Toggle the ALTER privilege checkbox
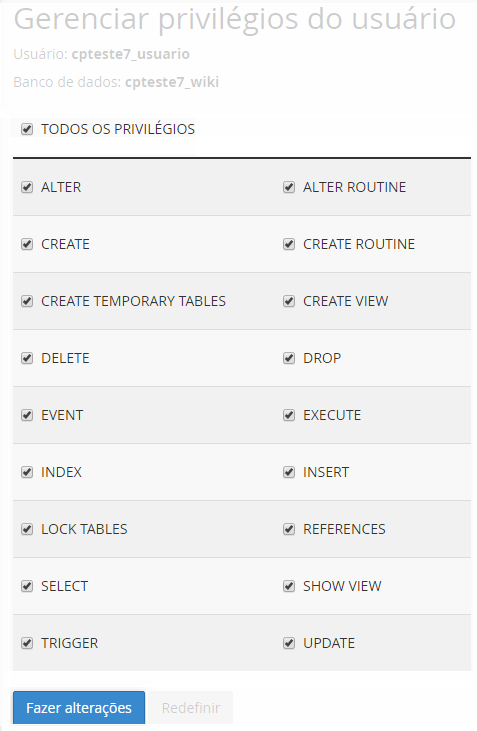This screenshot has height=731, width=477. [x=27, y=187]
